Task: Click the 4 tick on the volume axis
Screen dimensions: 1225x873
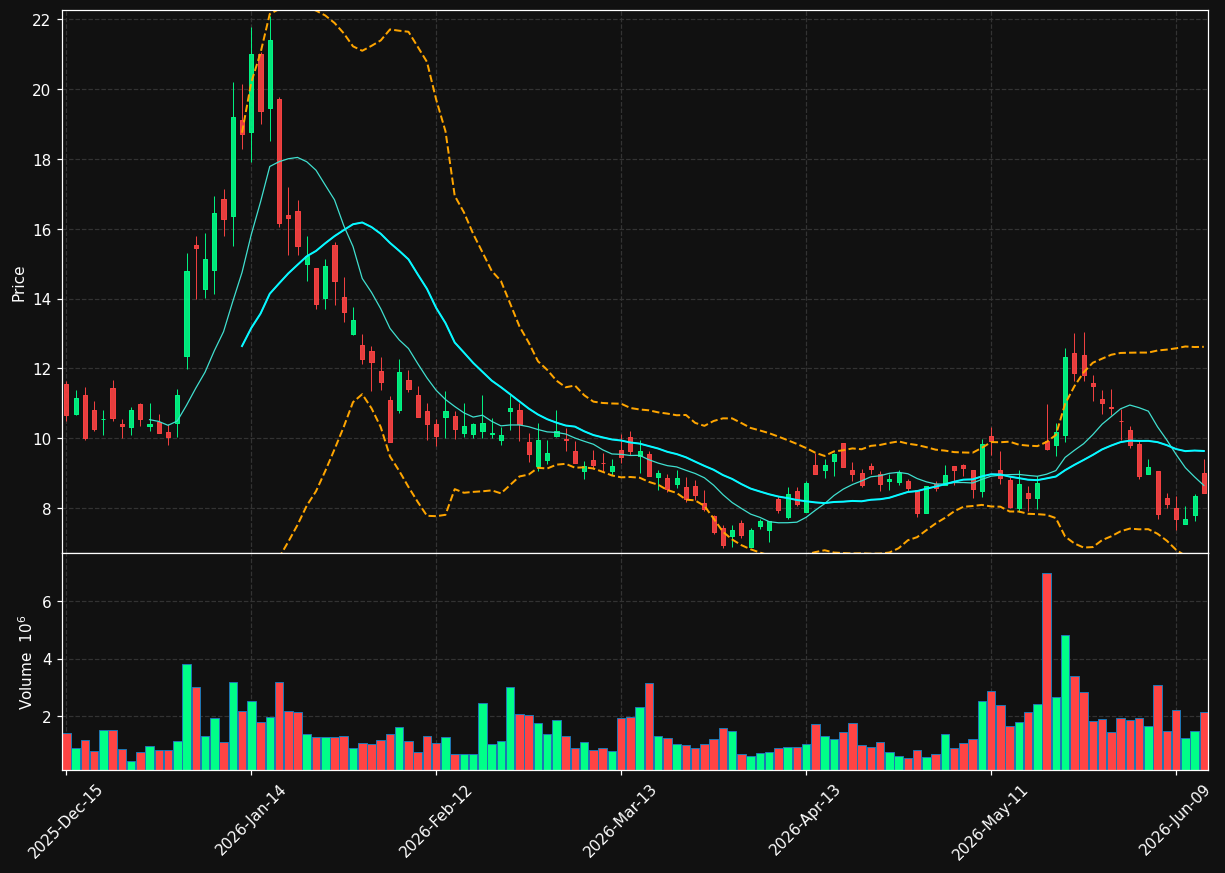Action: [48, 660]
